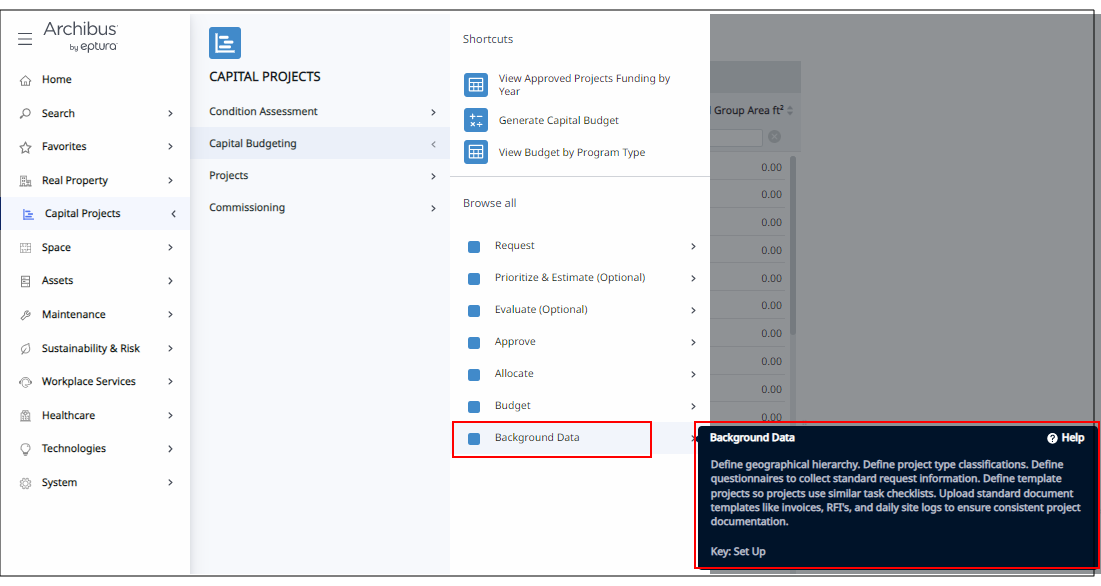Click the Maintenance wrench icon
Viewport: 1101px width, 586px height.
pos(25,314)
